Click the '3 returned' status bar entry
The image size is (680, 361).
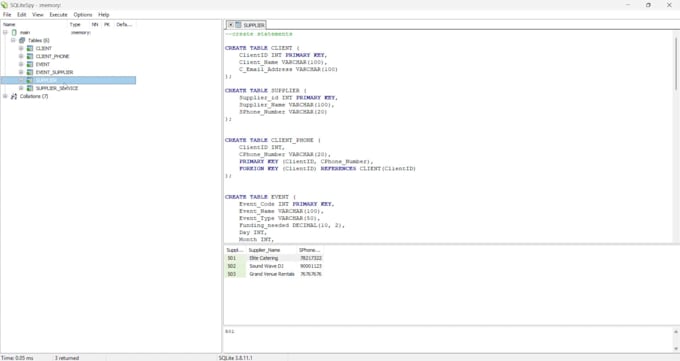pos(67,358)
